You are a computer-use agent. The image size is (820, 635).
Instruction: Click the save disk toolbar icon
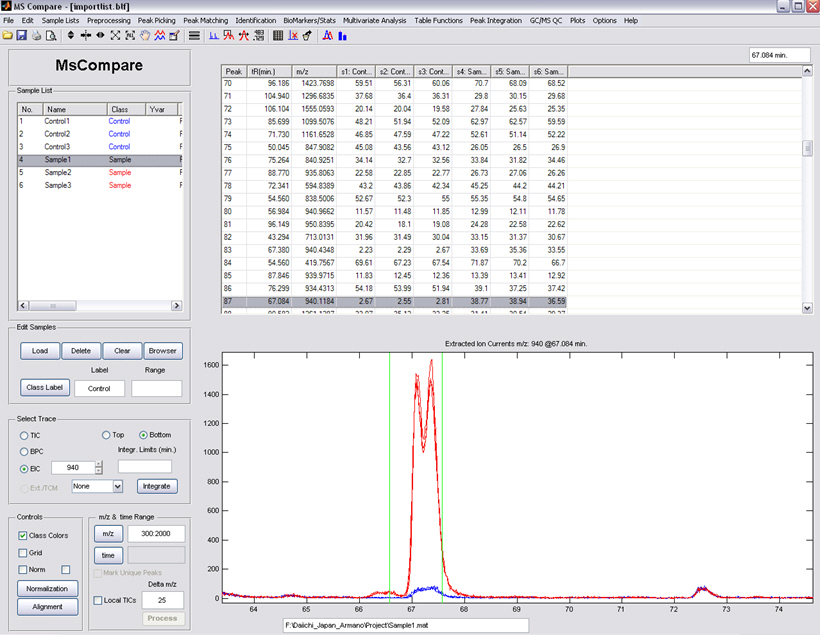click(22, 35)
